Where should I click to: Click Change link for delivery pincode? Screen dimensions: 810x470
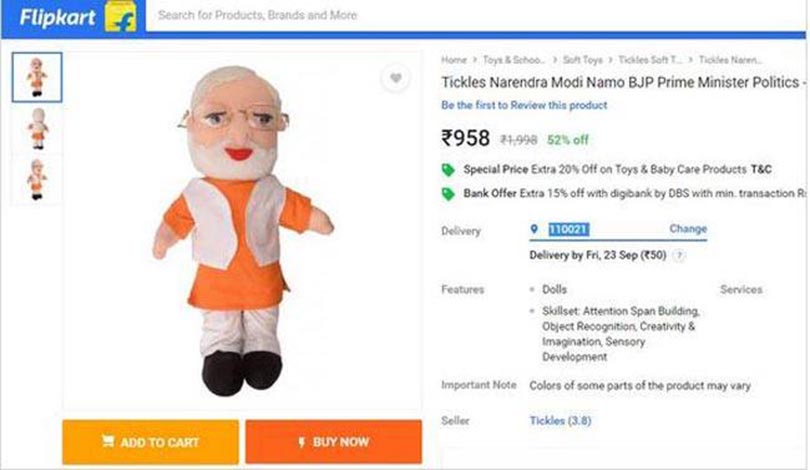[688, 229]
